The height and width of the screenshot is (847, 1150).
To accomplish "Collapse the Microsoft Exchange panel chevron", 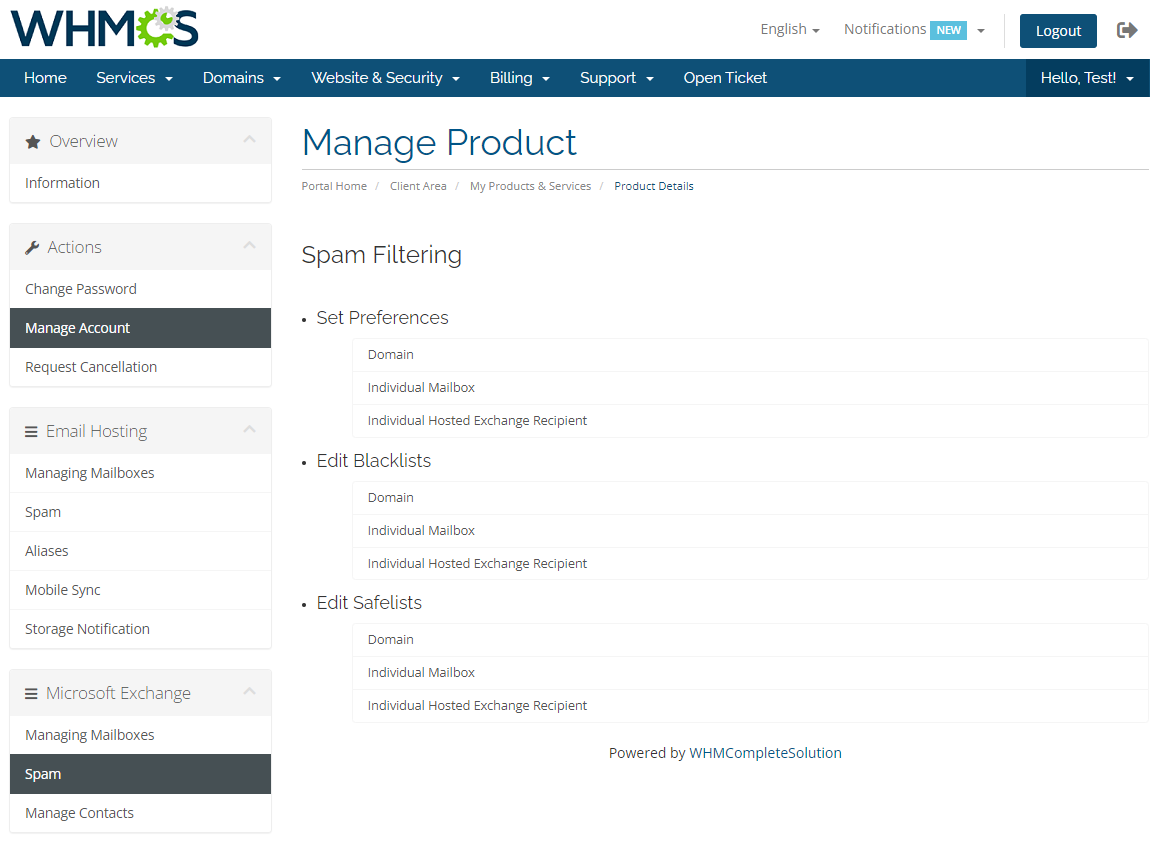I will point(249,692).
